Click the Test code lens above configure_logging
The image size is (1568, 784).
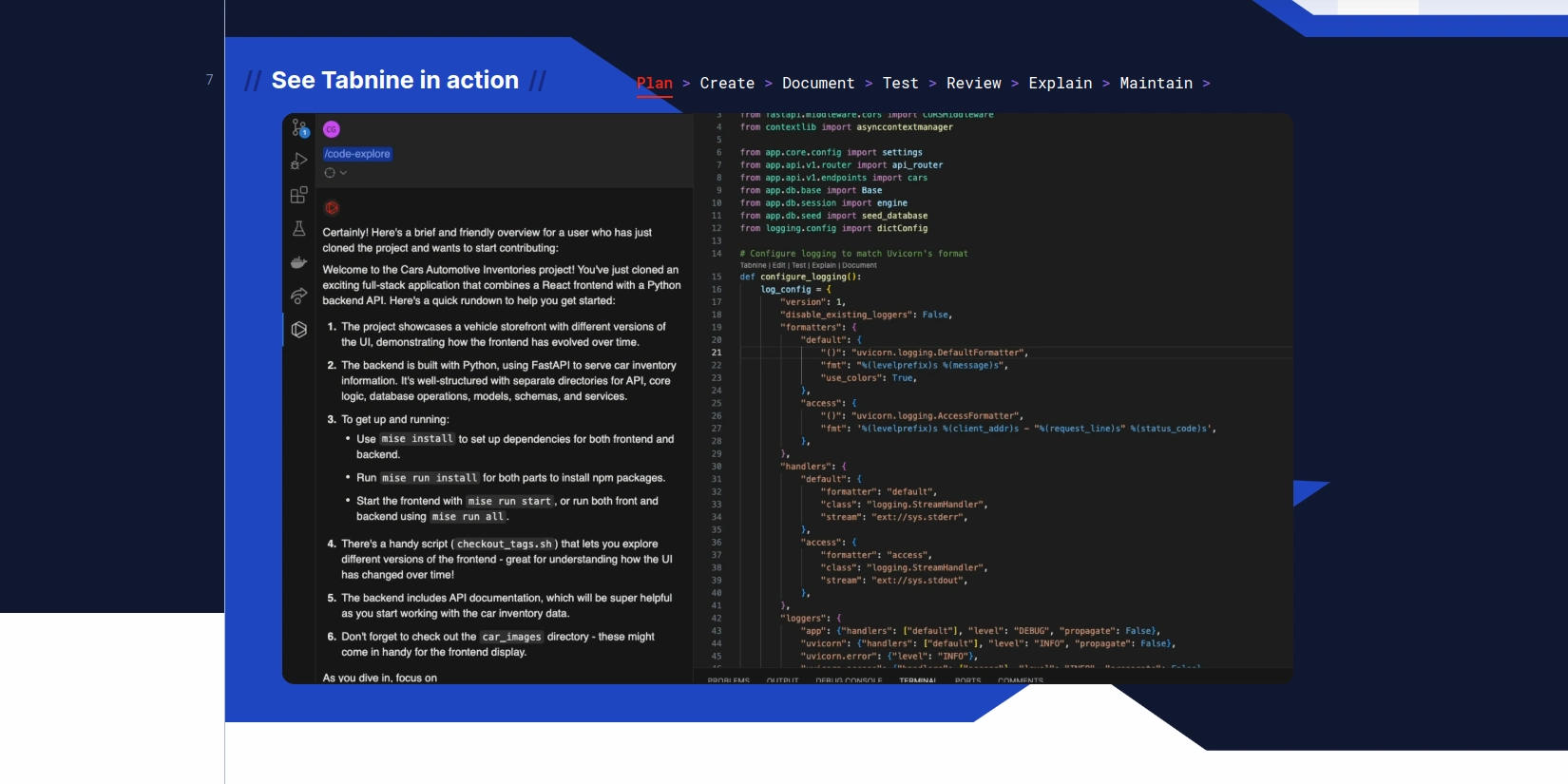(799, 265)
